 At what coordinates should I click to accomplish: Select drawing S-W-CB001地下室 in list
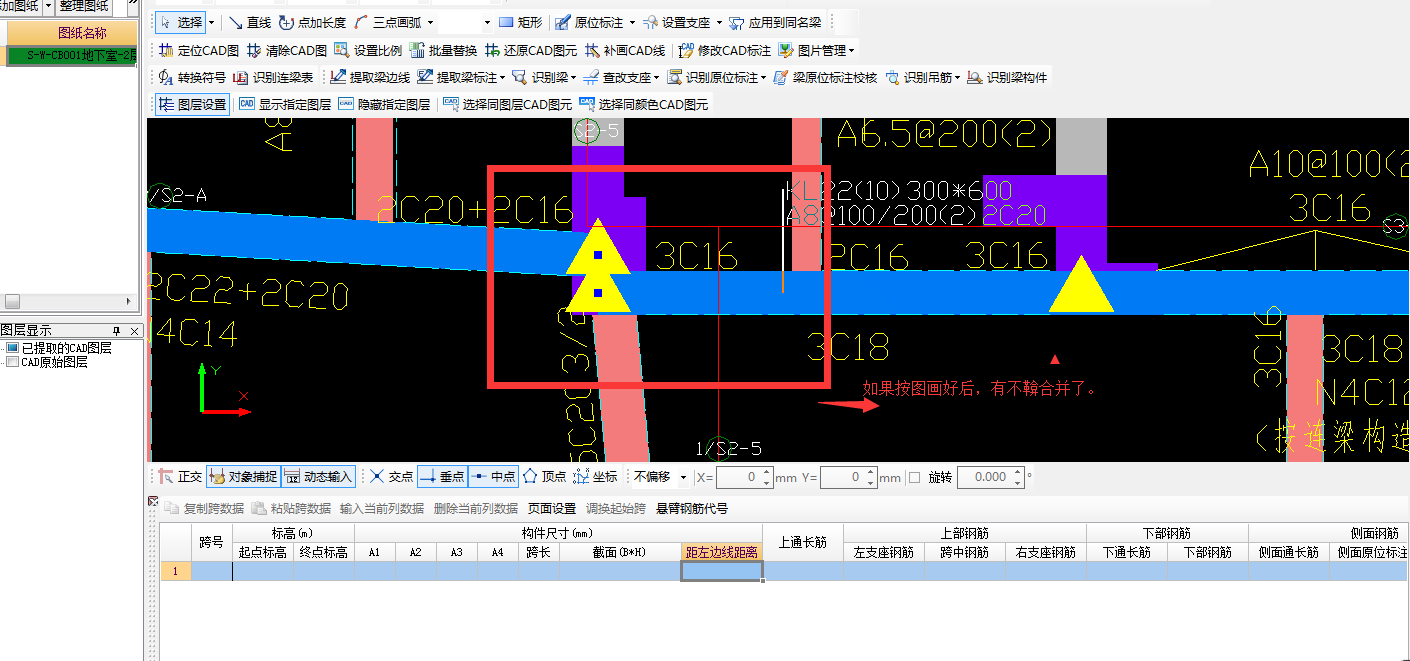click(x=70, y=56)
